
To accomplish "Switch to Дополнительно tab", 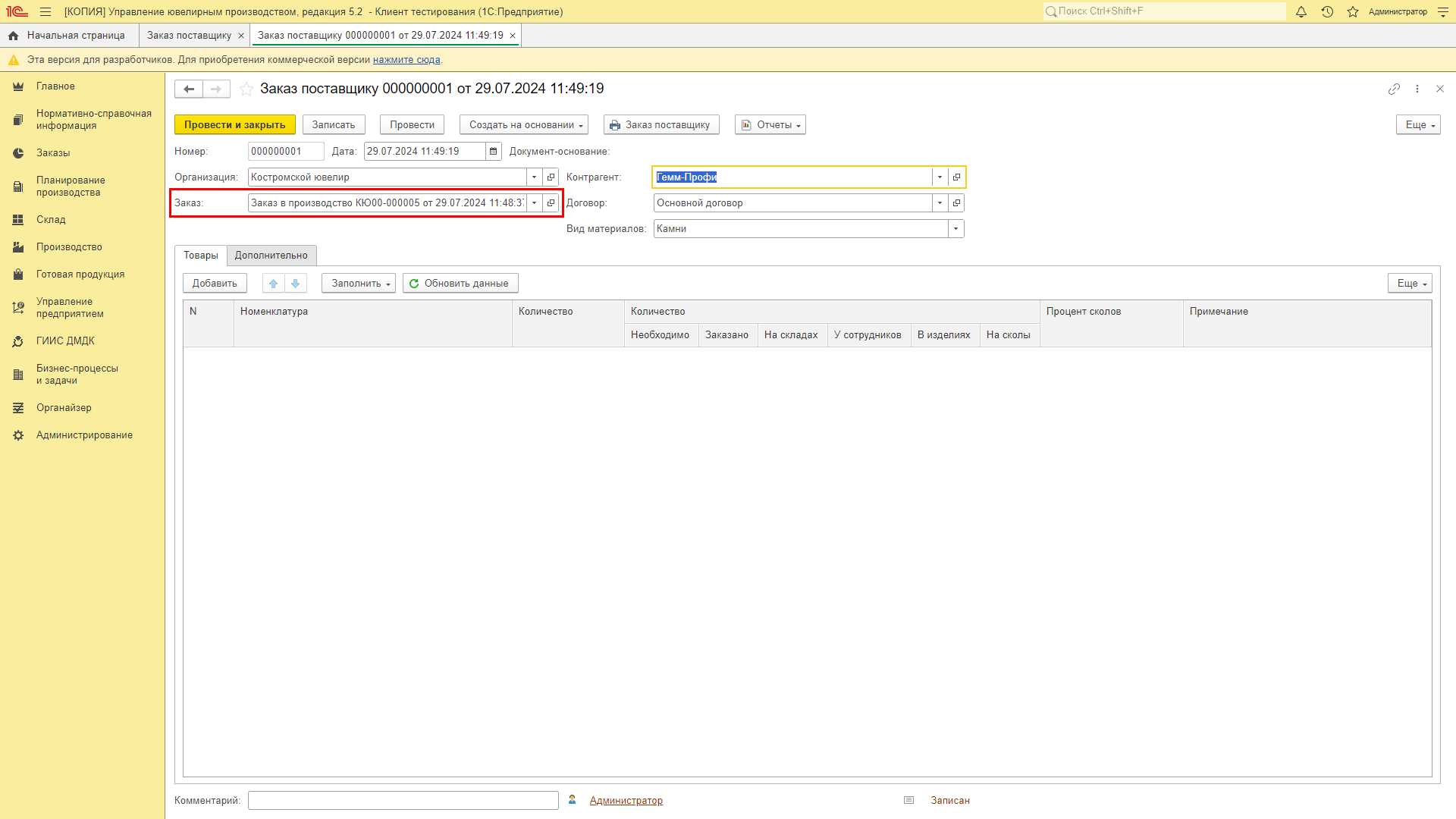I will click(x=271, y=256).
